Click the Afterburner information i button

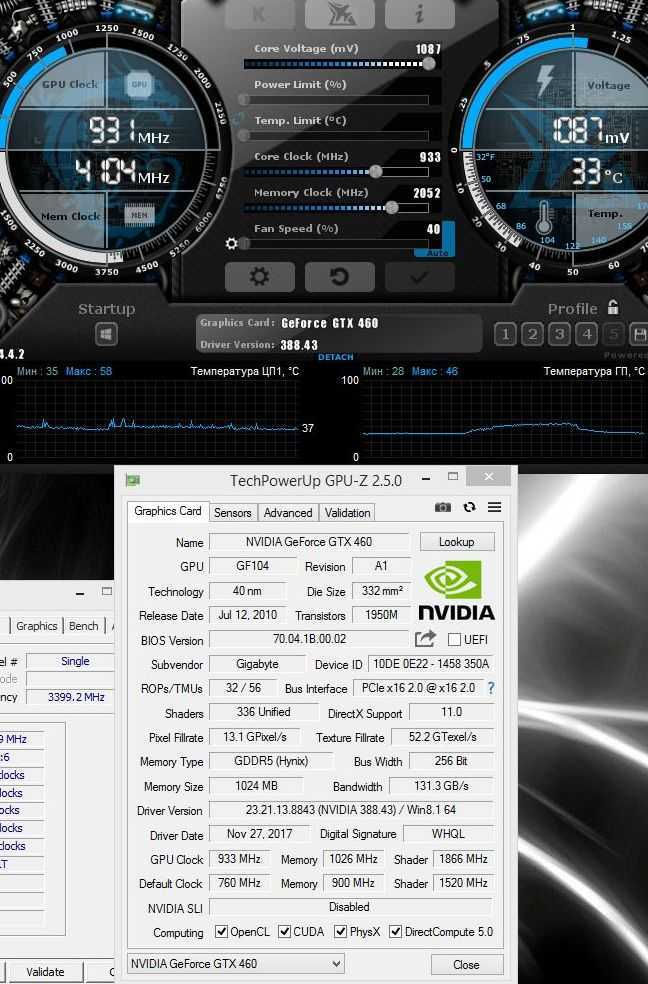[x=420, y=14]
